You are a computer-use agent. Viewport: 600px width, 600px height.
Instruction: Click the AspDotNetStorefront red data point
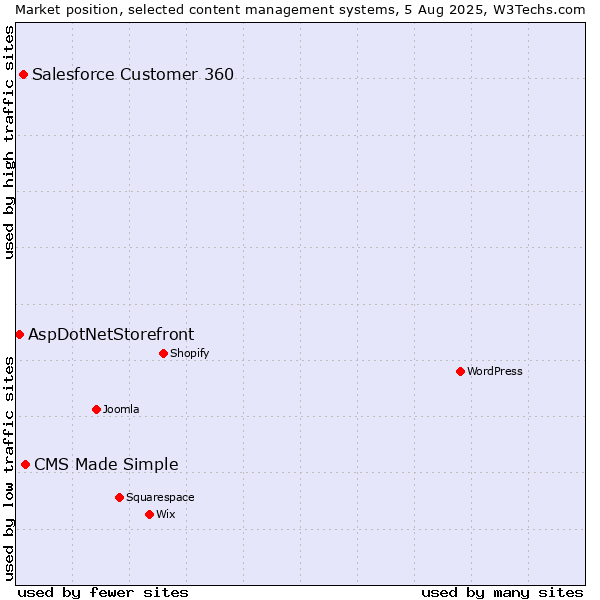pyautogui.click(x=20, y=335)
